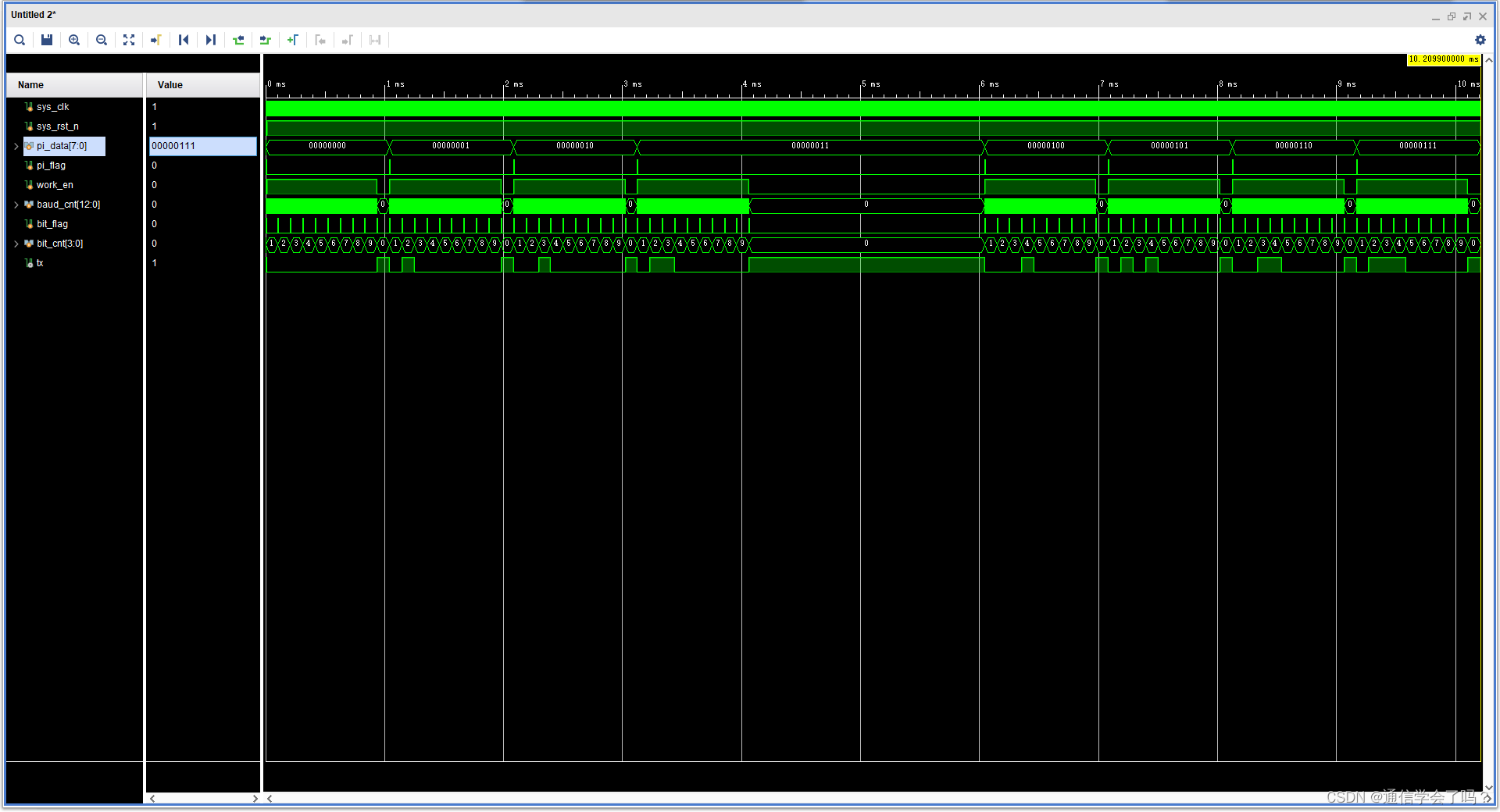The width and height of the screenshot is (1500, 812).
Task: Select the Untitled 2* tab
Action: click(x=34, y=15)
